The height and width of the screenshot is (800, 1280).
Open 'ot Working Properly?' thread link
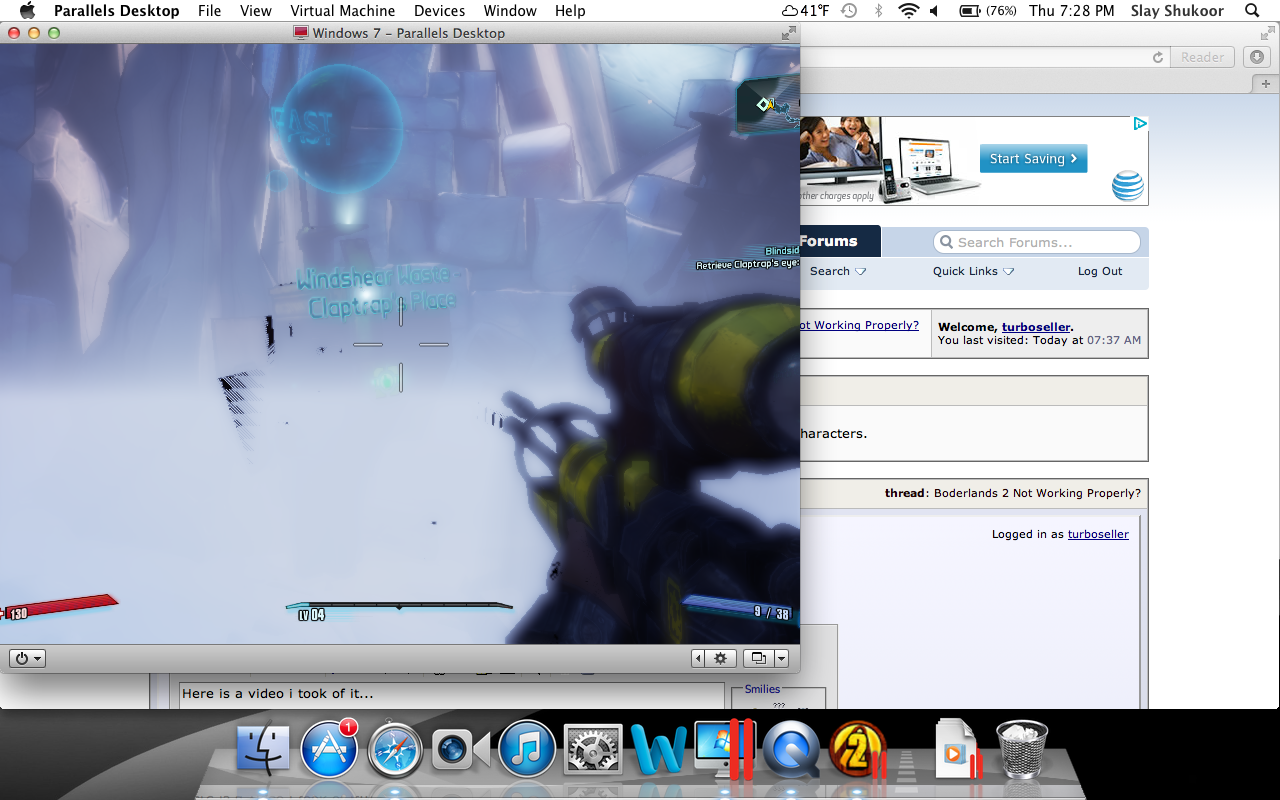pos(859,325)
